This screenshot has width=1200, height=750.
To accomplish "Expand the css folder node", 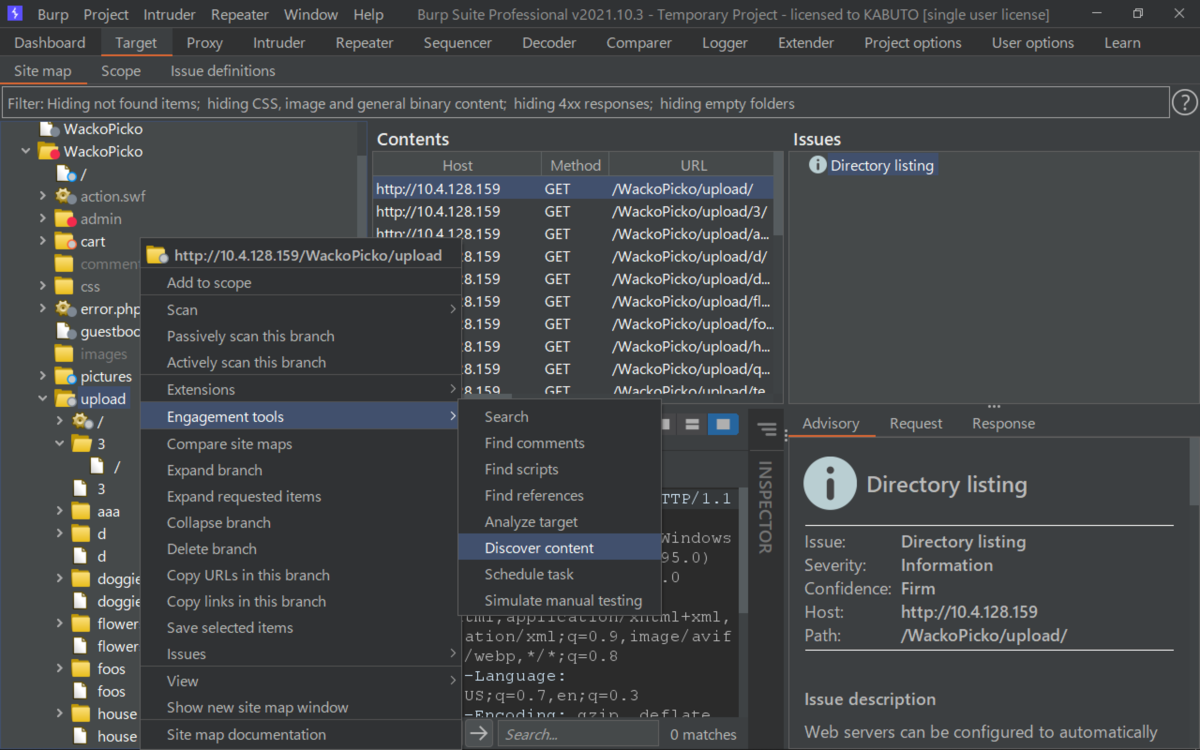I will pyautogui.click(x=43, y=286).
